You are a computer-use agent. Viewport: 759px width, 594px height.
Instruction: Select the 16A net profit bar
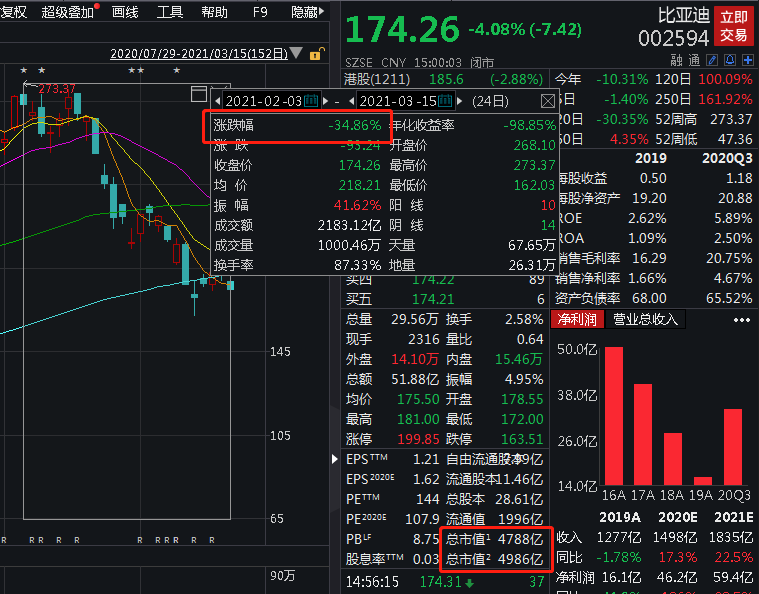pyautogui.click(x=613, y=416)
